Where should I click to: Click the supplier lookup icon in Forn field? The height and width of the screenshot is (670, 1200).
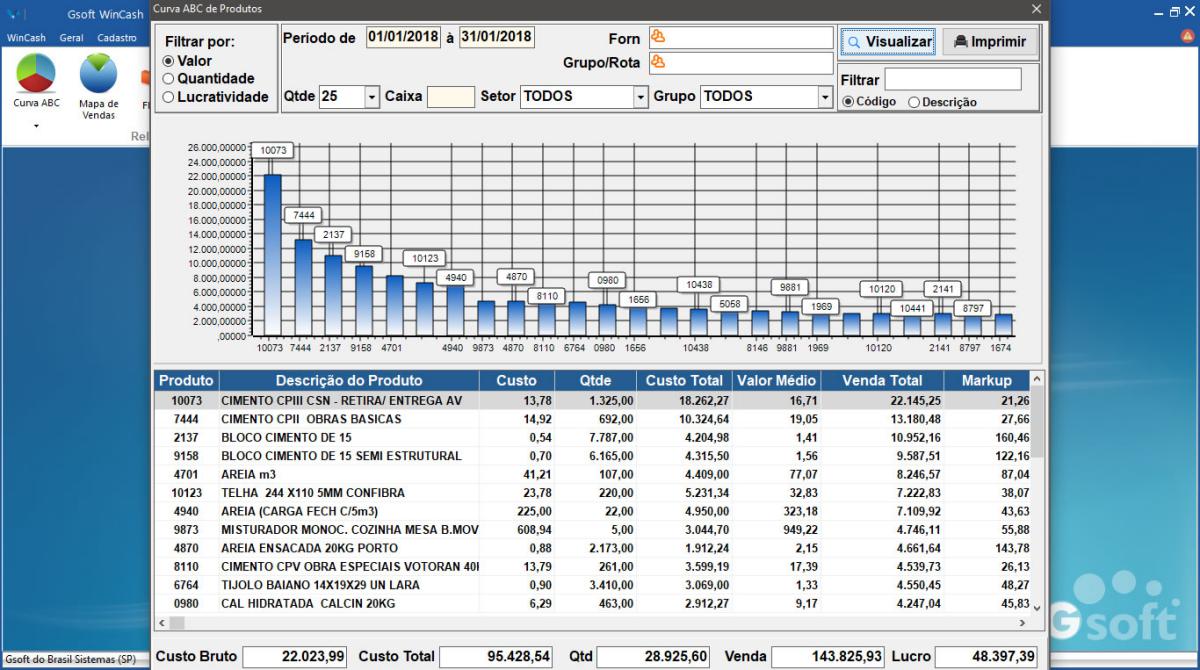pos(658,38)
